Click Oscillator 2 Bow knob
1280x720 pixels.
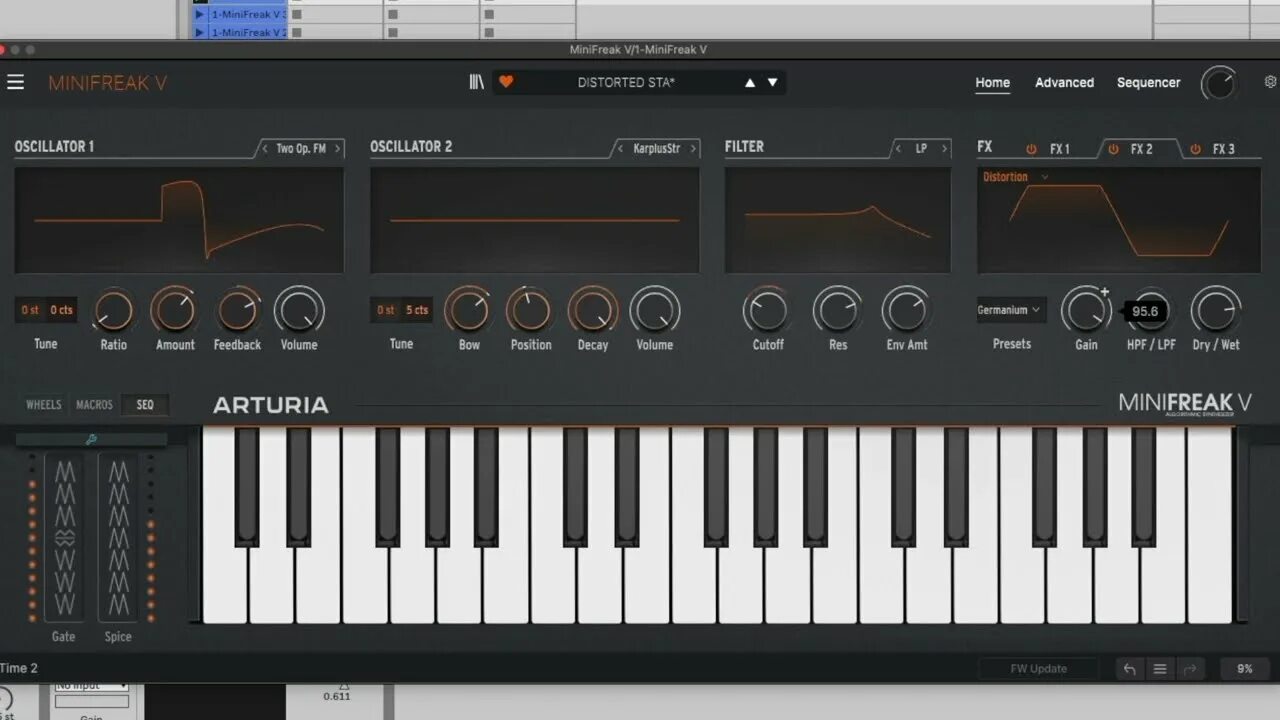click(x=468, y=310)
